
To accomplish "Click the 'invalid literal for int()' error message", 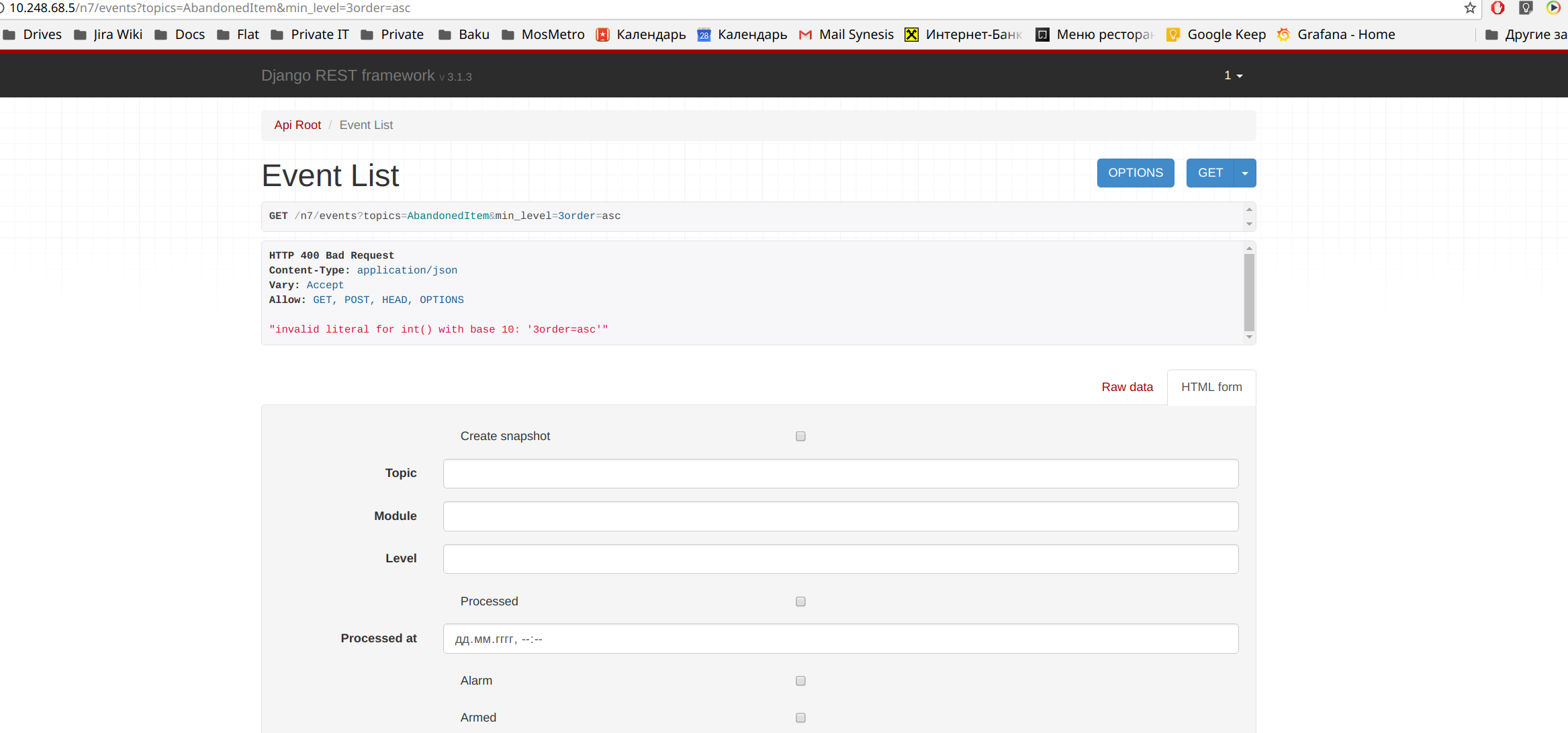I will (x=439, y=329).
